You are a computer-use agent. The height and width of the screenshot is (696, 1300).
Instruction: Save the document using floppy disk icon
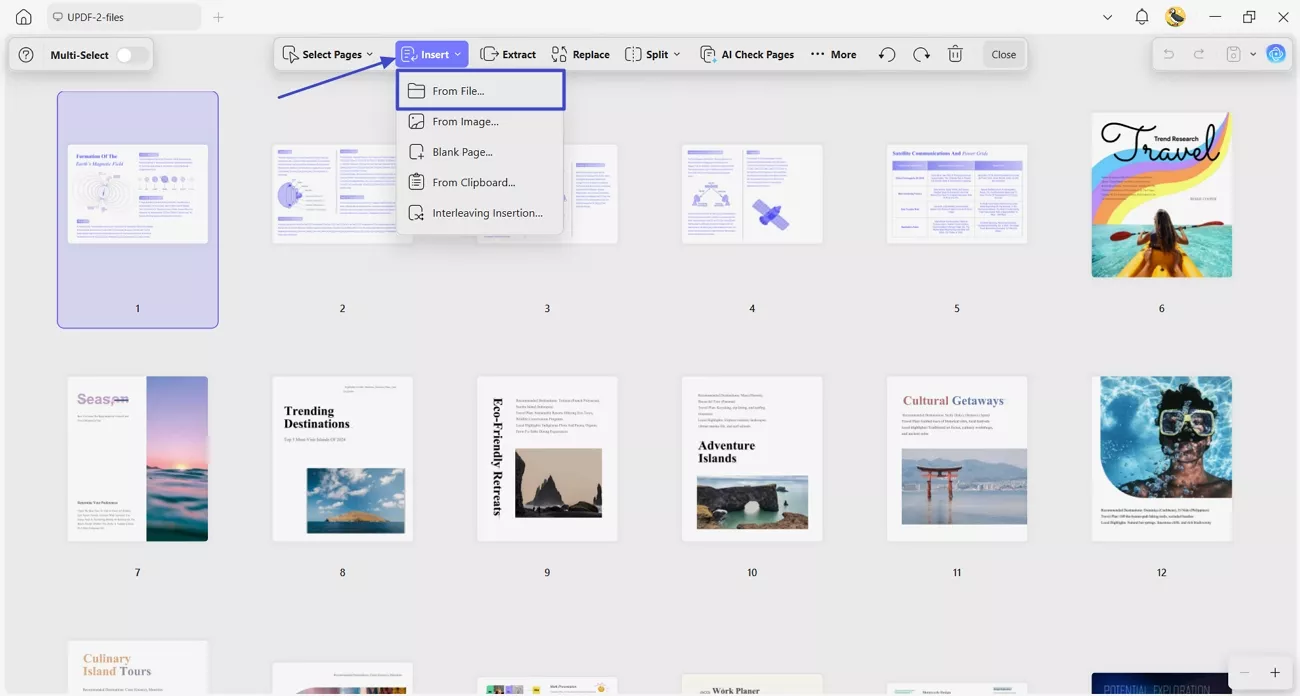(1232, 54)
